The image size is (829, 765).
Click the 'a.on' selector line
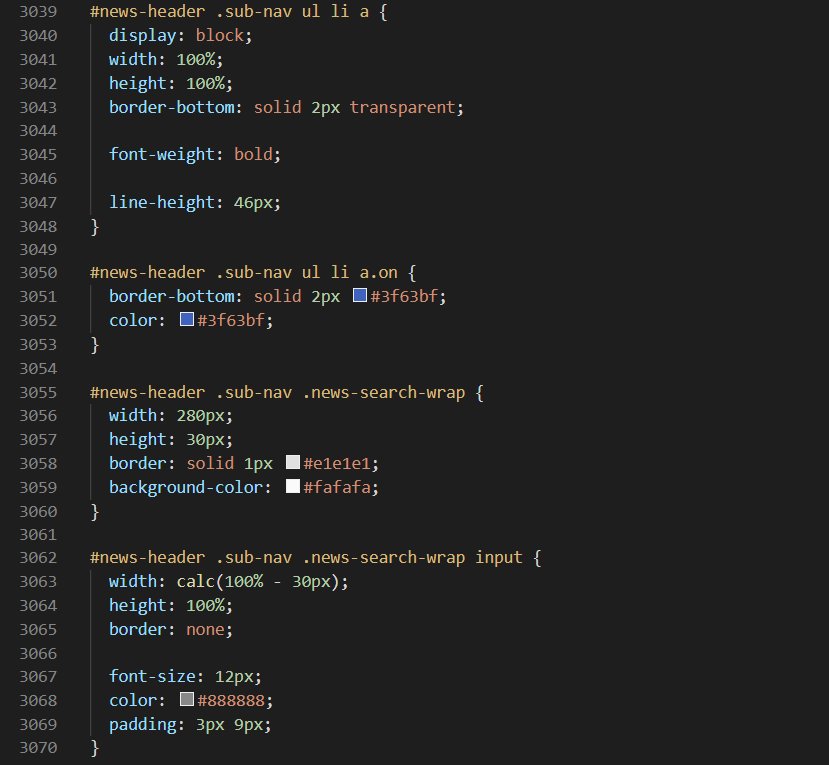(x=253, y=273)
